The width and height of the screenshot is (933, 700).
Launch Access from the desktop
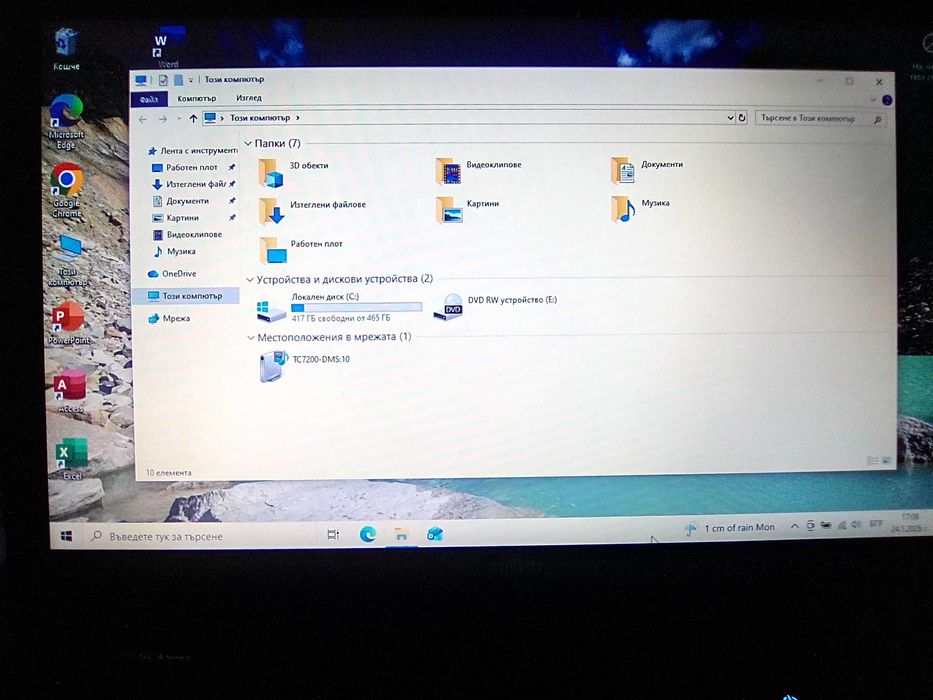pos(70,391)
